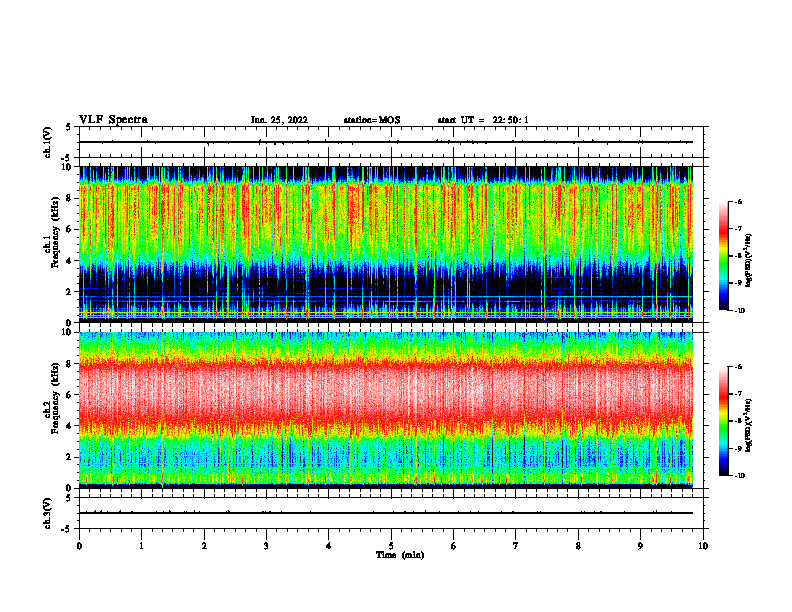Click the 4 tick on the time axis

pyautogui.click(x=329, y=546)
